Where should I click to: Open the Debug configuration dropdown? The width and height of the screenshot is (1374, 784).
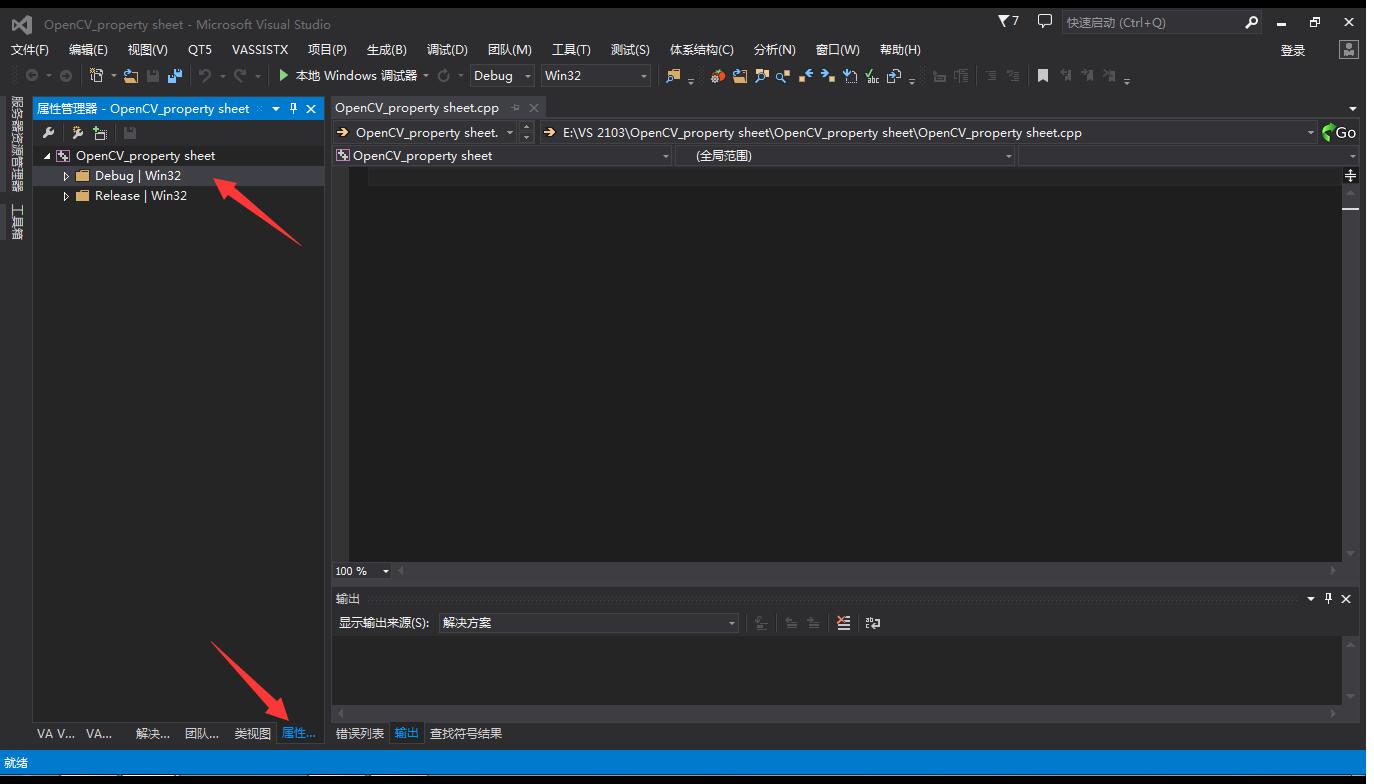502,76
